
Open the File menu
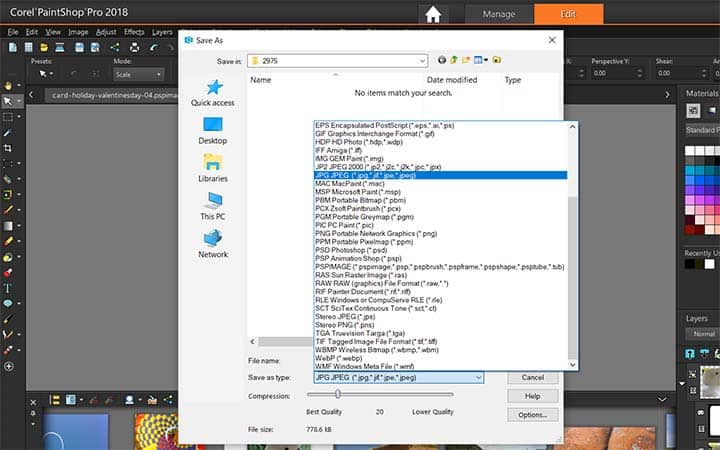click(x=13, y=32)
